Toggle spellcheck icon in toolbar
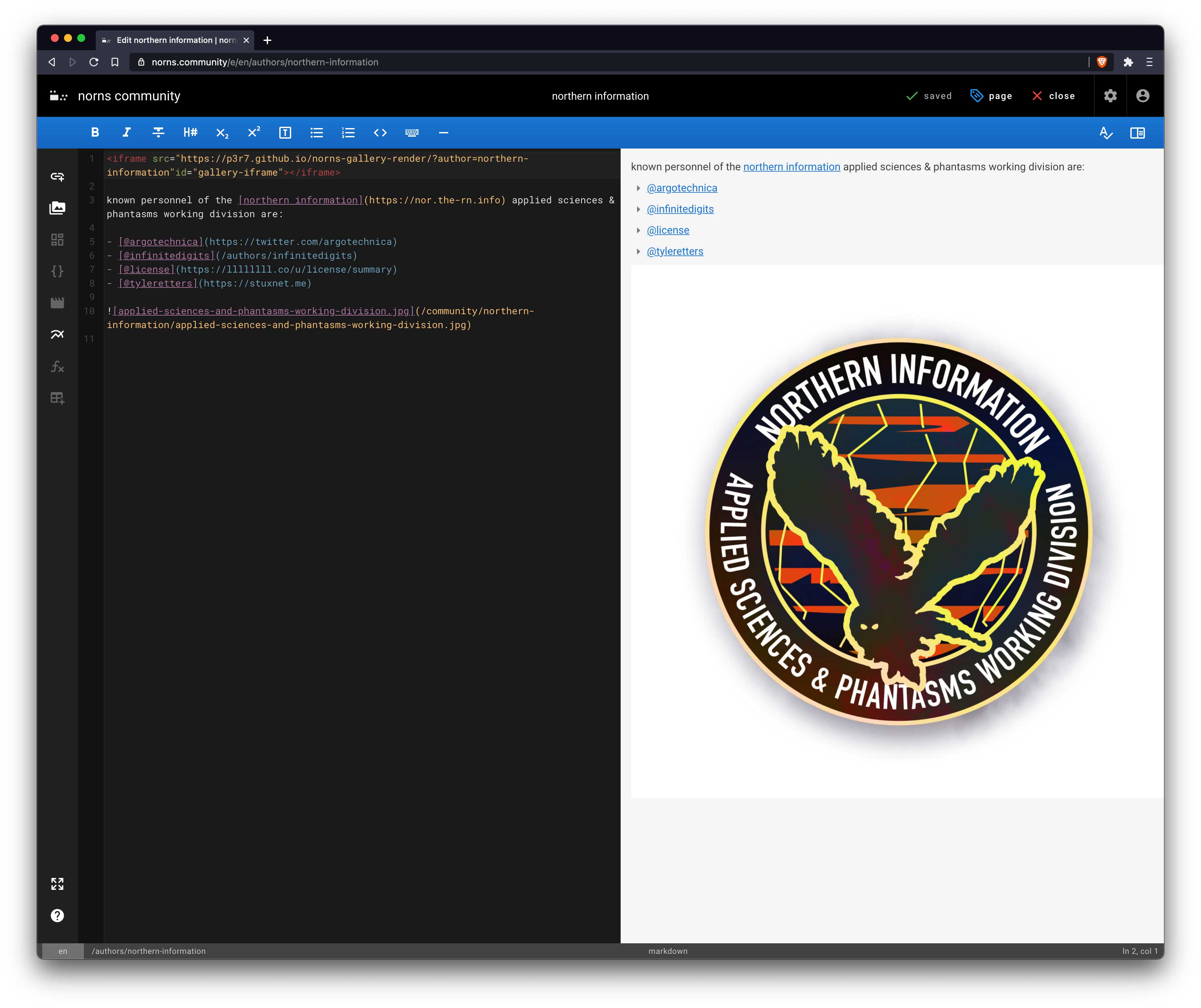 1106,133
